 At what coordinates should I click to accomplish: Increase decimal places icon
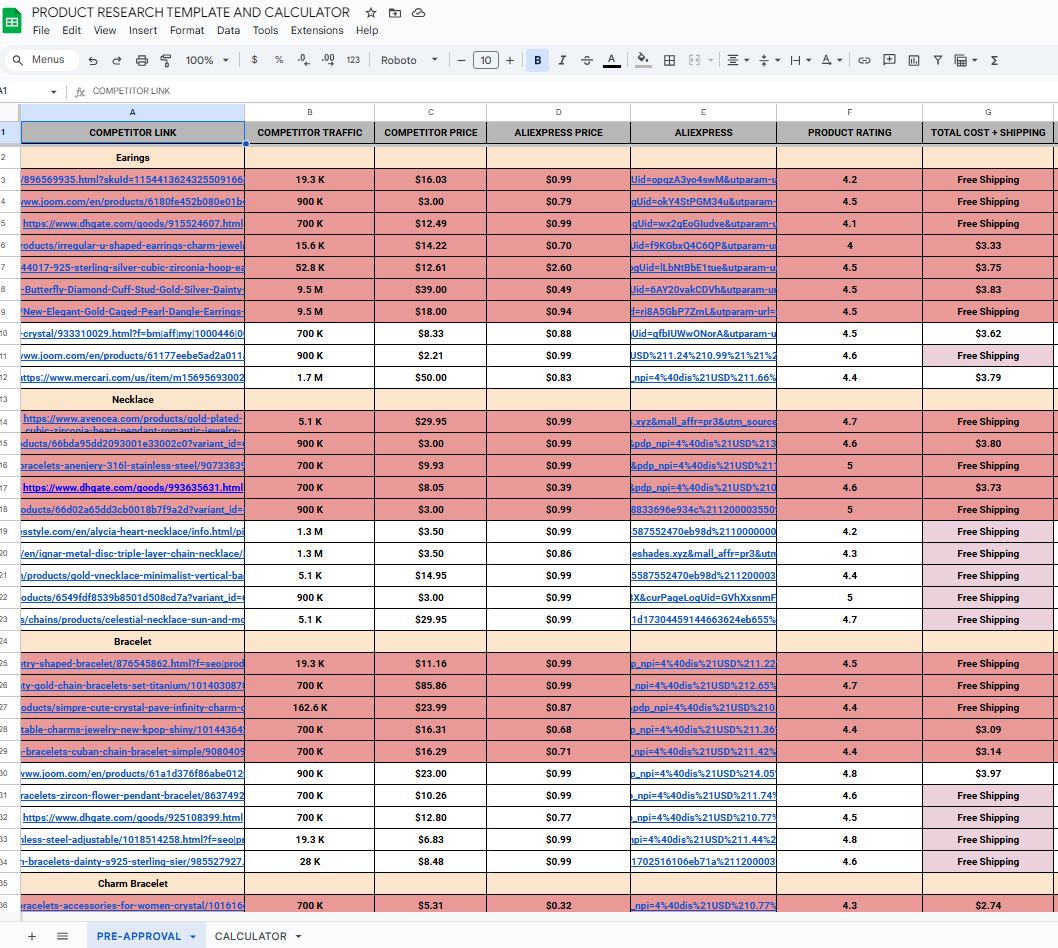point(328,60)
